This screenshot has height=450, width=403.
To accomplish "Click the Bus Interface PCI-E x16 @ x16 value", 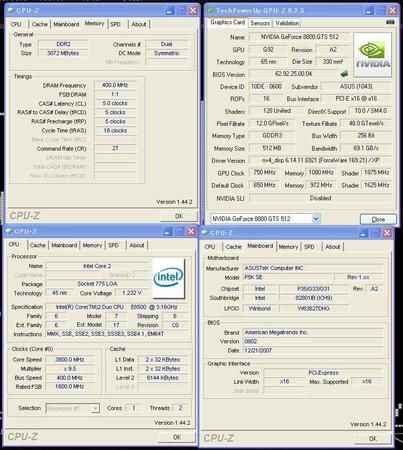I will pyautogui.click(x=356, y=99).
